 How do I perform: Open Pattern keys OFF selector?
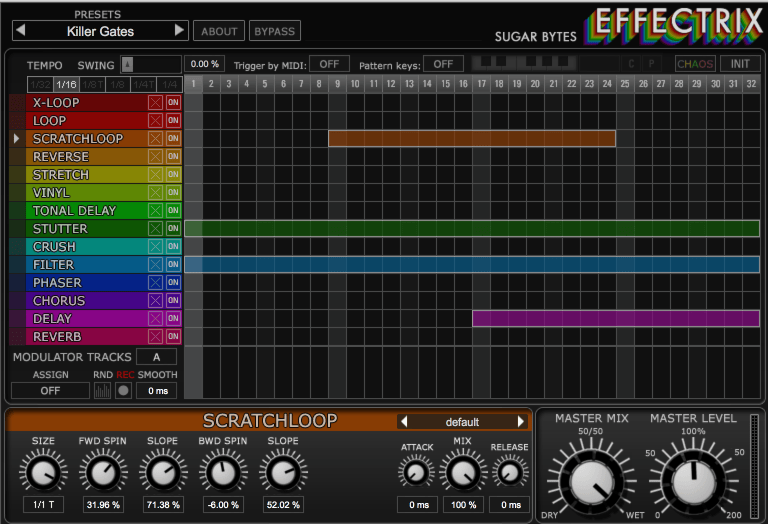coord(443,64)
